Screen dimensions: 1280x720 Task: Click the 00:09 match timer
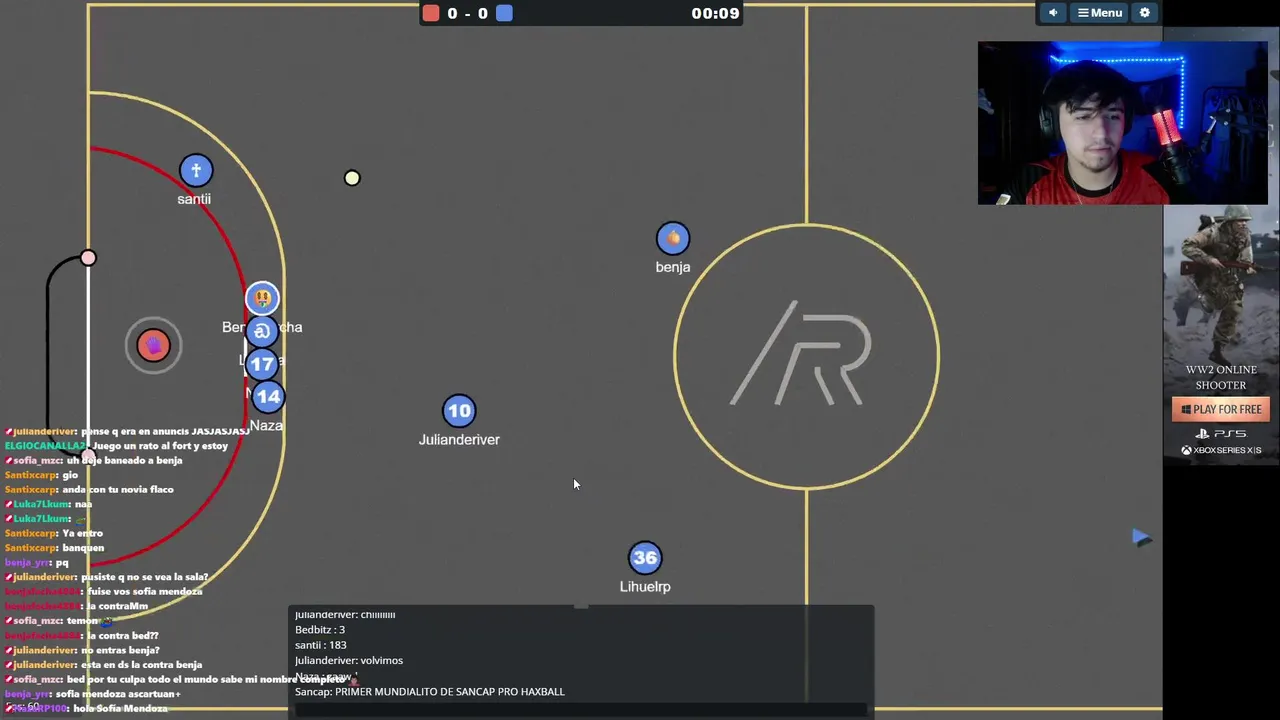(715, 13)
